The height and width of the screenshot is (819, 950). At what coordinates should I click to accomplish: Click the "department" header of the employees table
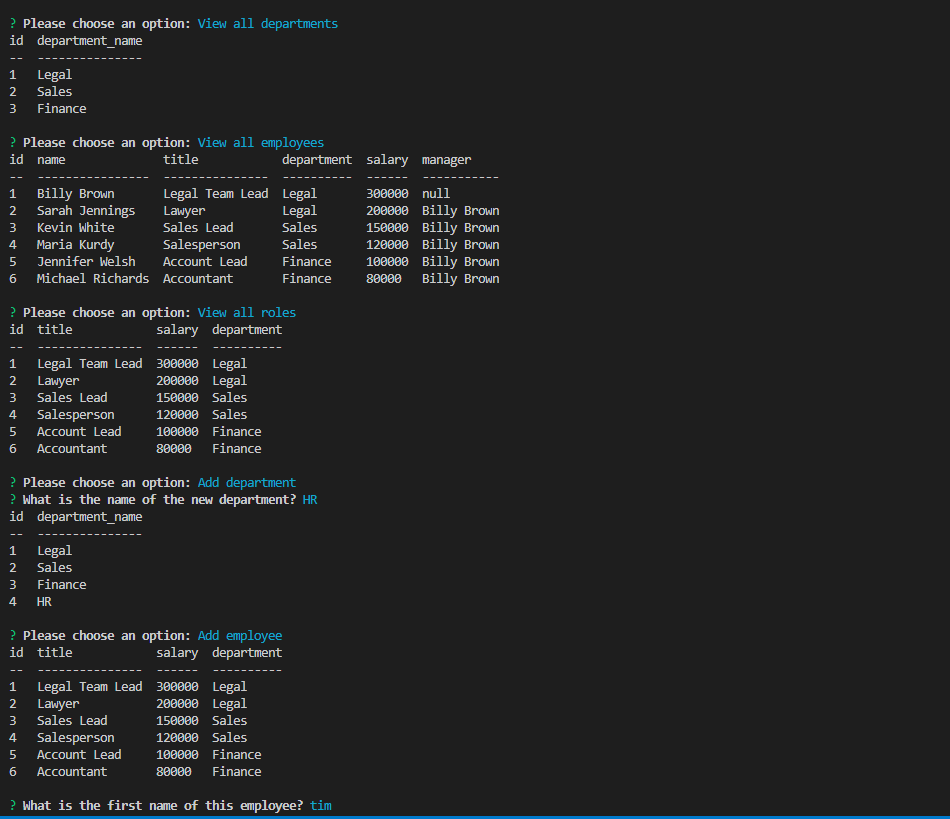pos(317,160)
